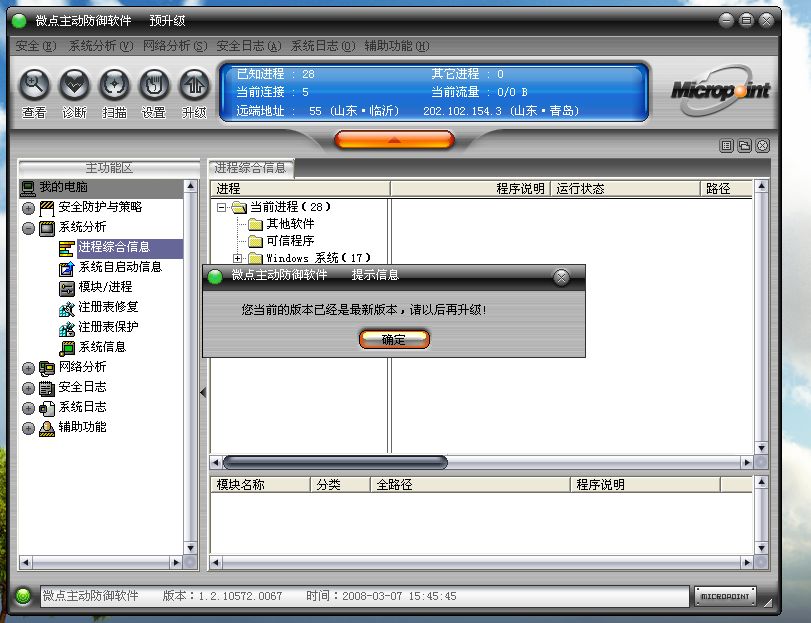The height and width of the screenshot is (623, 811).
Task: Collapse the top panel with orange arrow button
Action: [x=394, y=140]
